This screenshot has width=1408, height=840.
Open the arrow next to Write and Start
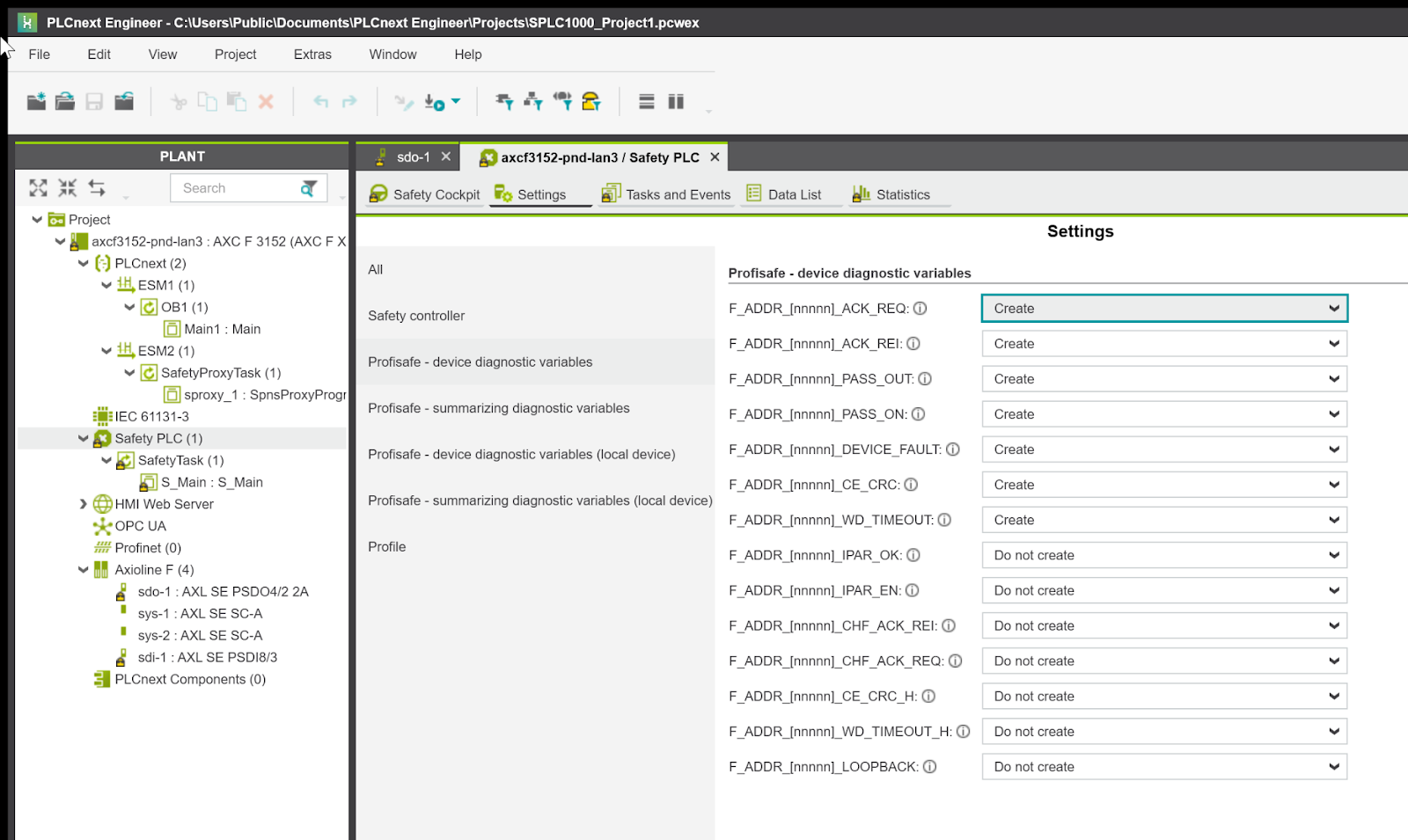point(456,101)
